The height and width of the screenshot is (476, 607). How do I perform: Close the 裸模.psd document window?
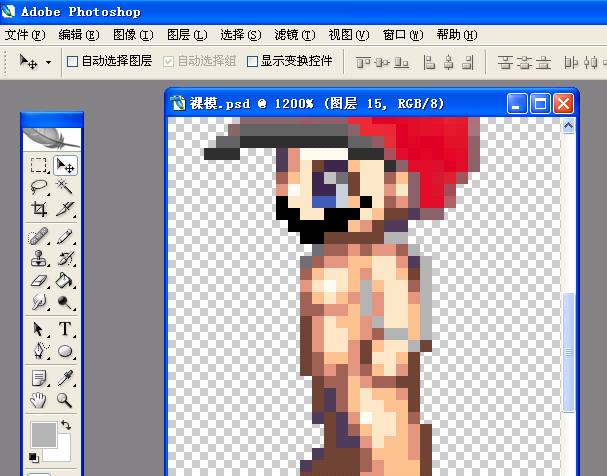pos(563,104)
